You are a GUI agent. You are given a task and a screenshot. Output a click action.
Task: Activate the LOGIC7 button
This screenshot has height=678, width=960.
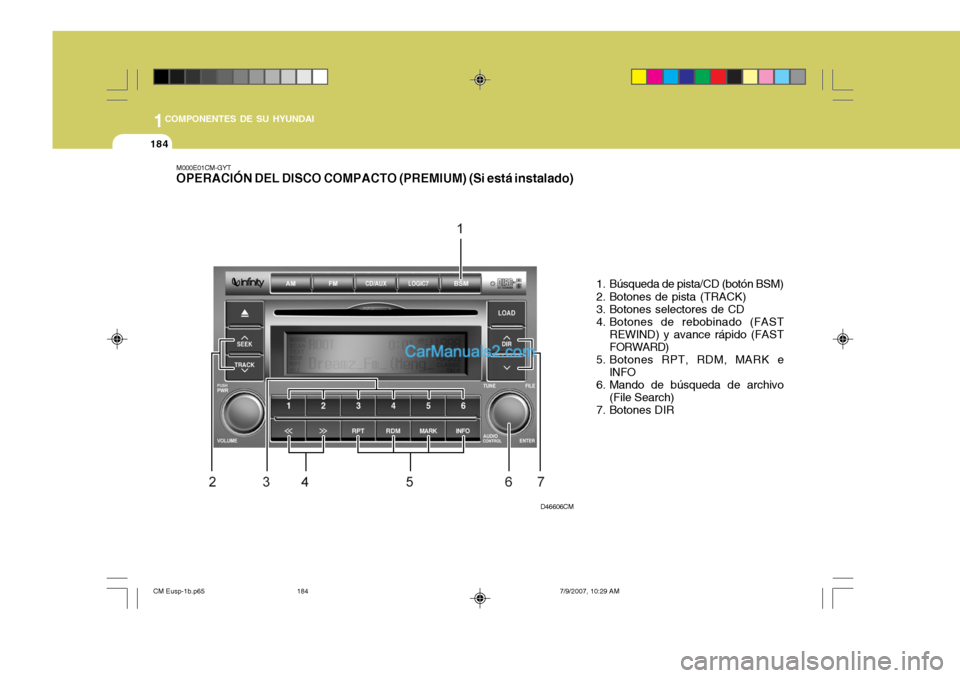coord(419,284)
